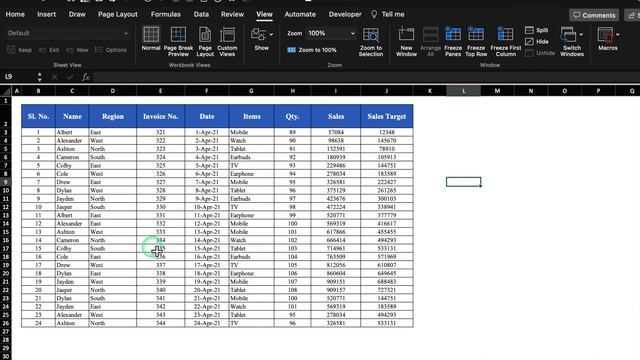Click the date cell 24-Apr-21
640x360 pixels.
(207, 323)
